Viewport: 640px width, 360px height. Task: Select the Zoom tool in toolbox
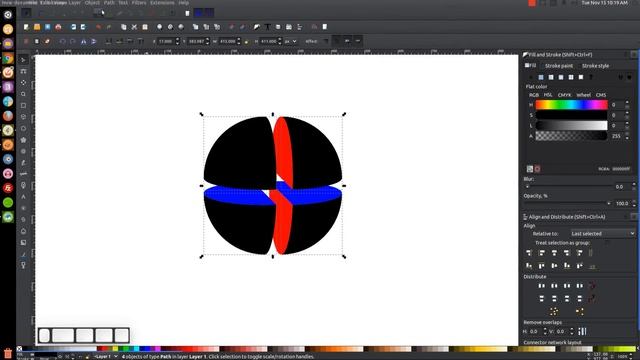[x=23, y=94]
